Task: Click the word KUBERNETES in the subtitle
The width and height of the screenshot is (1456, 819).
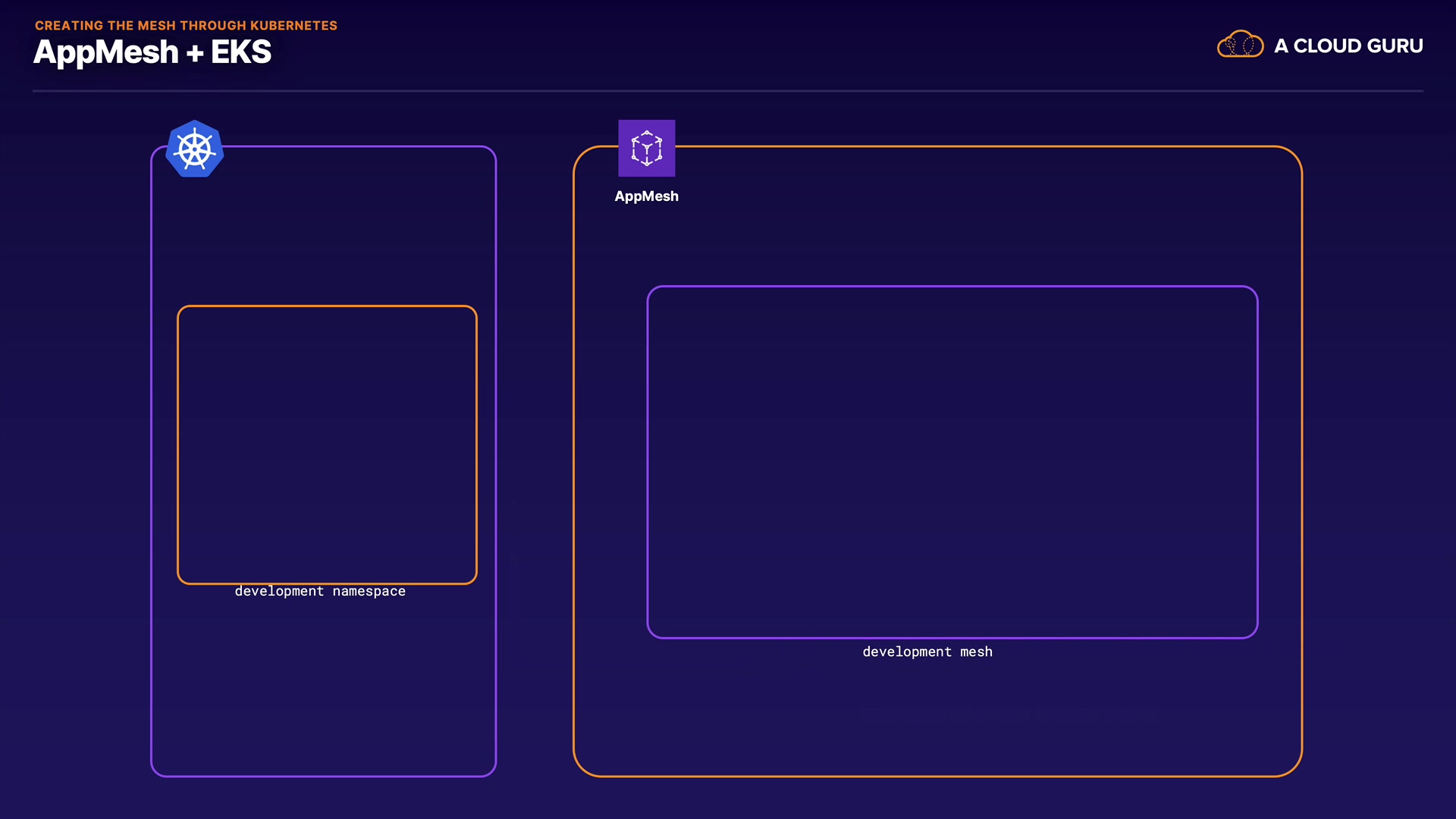Action: (x=293, y=26)
